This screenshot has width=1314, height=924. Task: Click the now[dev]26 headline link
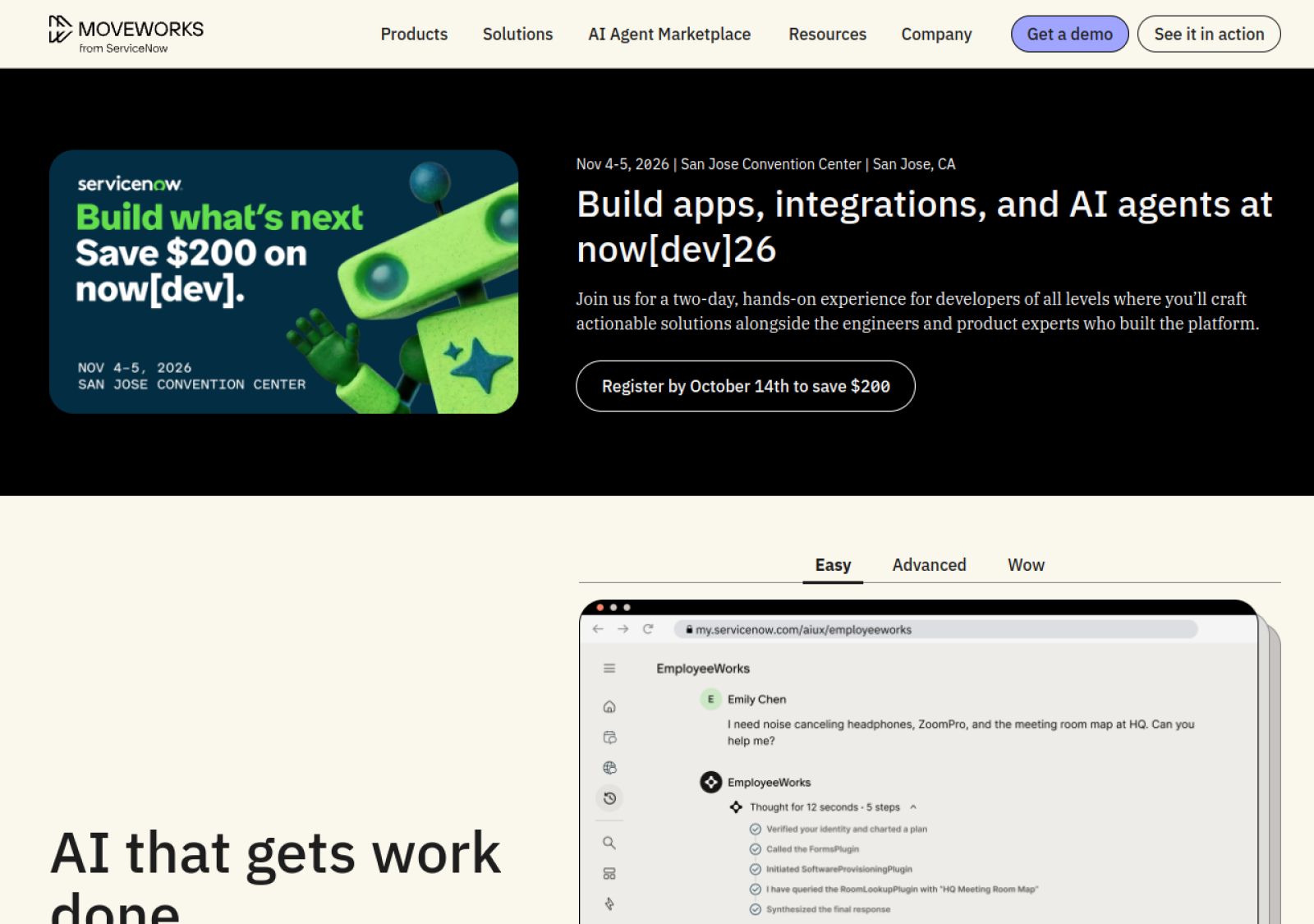click(x=924, y=227)
